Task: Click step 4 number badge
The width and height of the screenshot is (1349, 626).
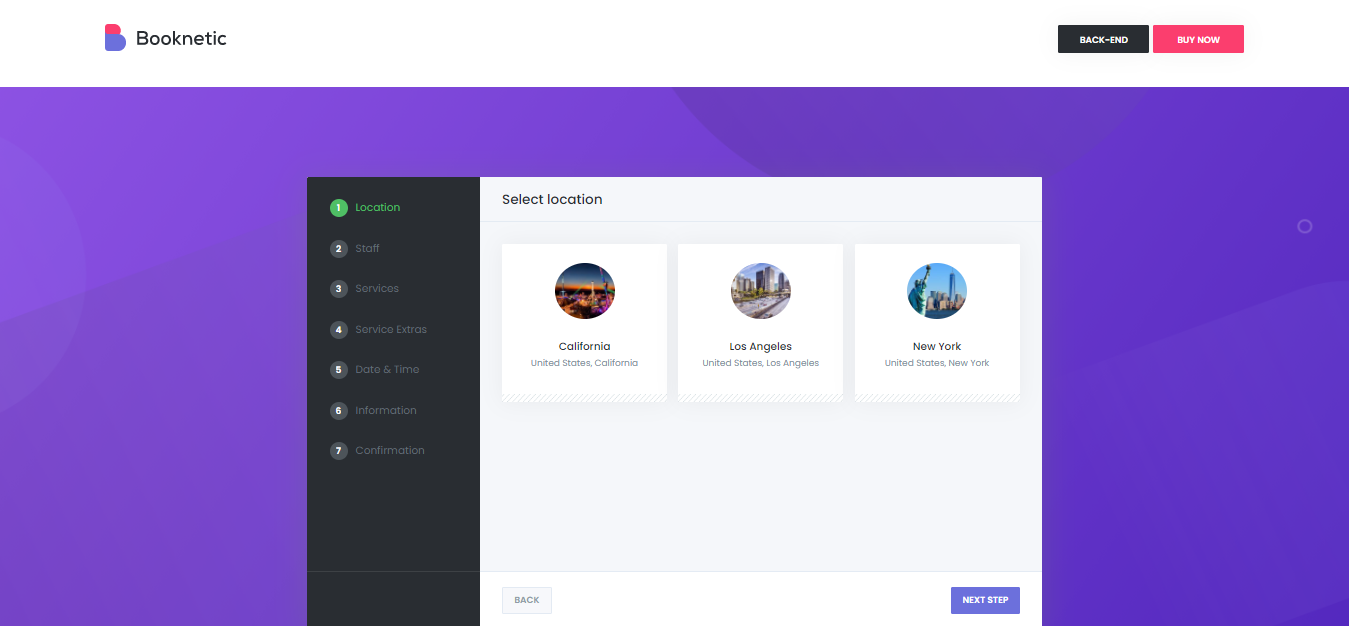Action: point(339,330)
